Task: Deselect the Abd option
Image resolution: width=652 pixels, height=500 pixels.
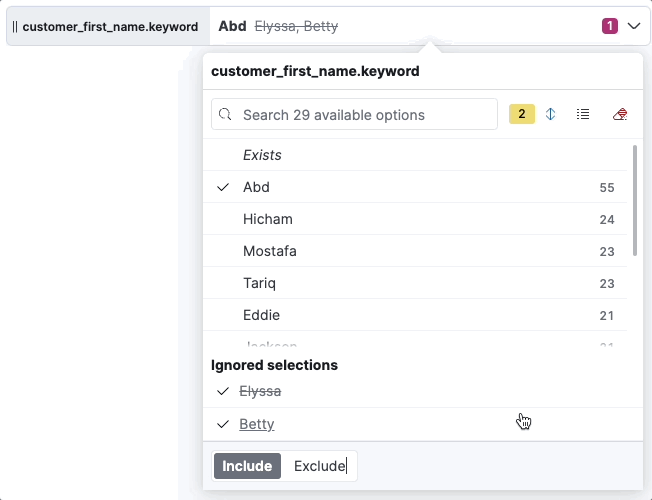Action: (256, 187)
